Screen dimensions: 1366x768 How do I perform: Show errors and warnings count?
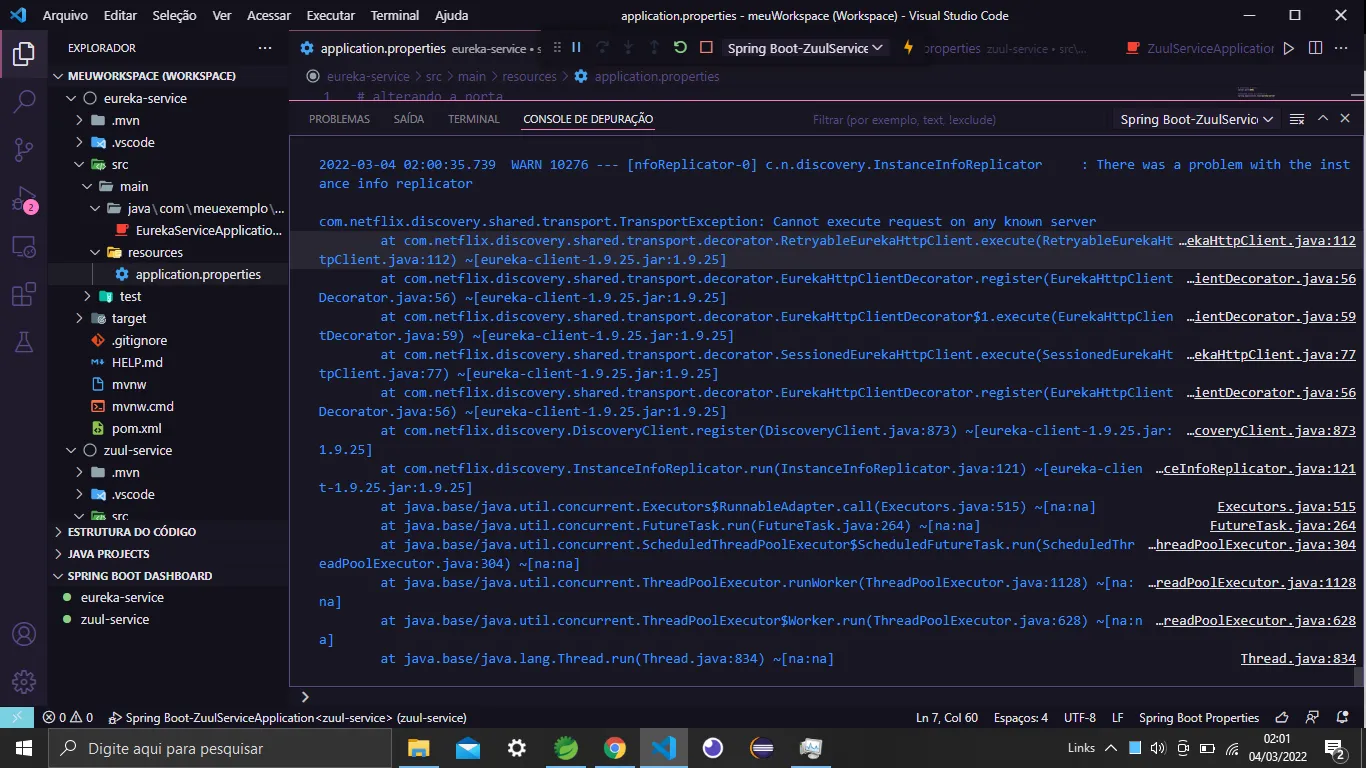pyautogui.click(x=68, y=717)
